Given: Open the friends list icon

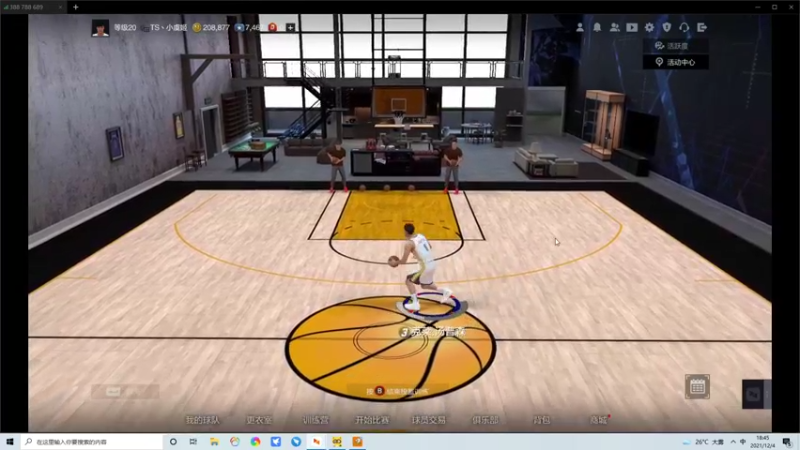Looking at the screenshot, I should pyautogui.click(x=614, y=28).
